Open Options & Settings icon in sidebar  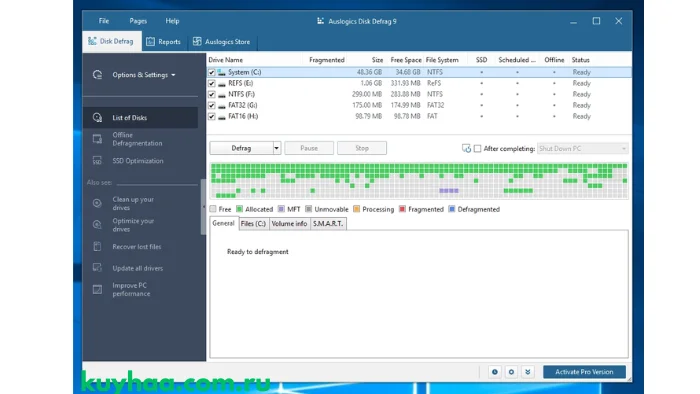[x=97, y=75]
